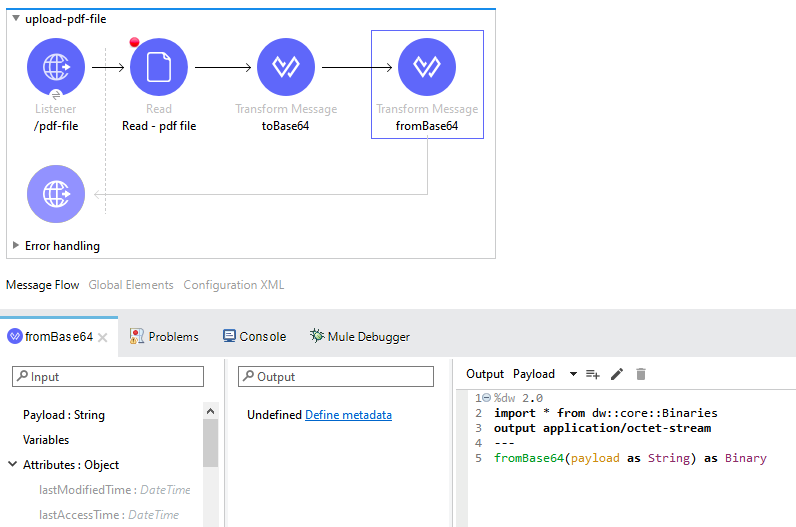Image resolution: width=796 pixels, height=527 pixels.
Task: Click the fromBase64(payload as String) line
Action: coord(630,458)
